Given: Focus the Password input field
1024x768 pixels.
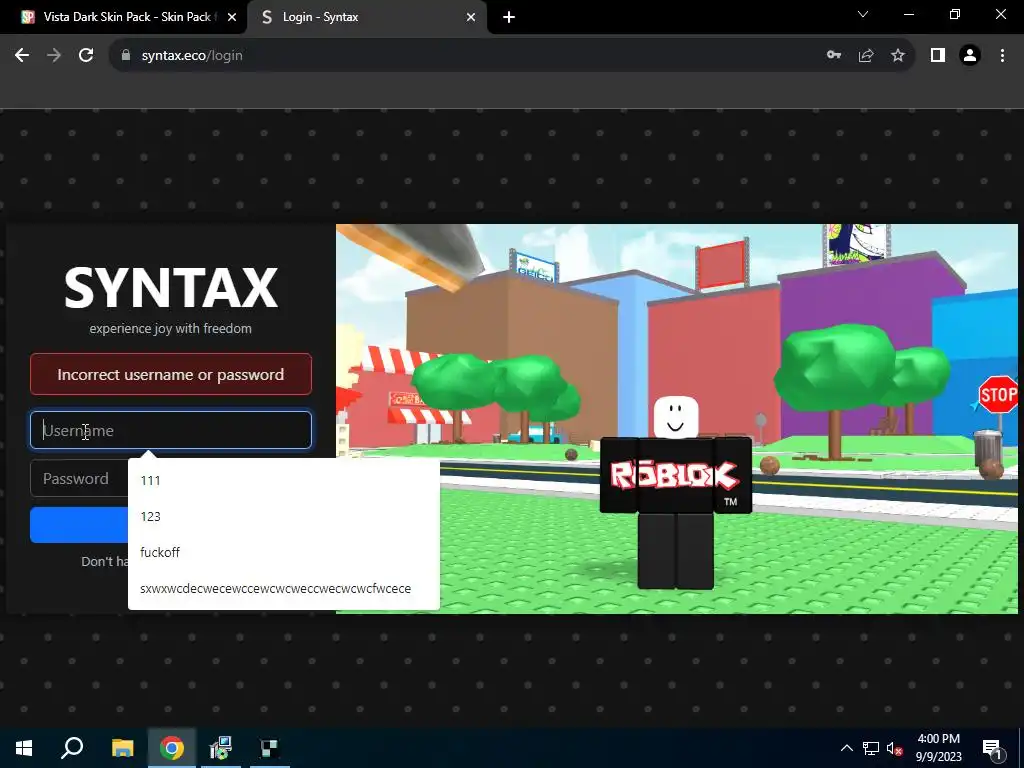Looking at the screenshot, I should (79, 479).
